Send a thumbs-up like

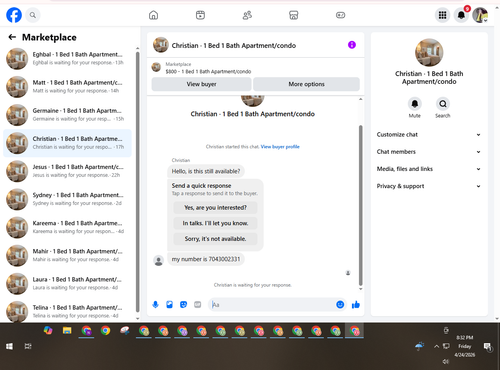pyautogui.click(x=356, y=304)
